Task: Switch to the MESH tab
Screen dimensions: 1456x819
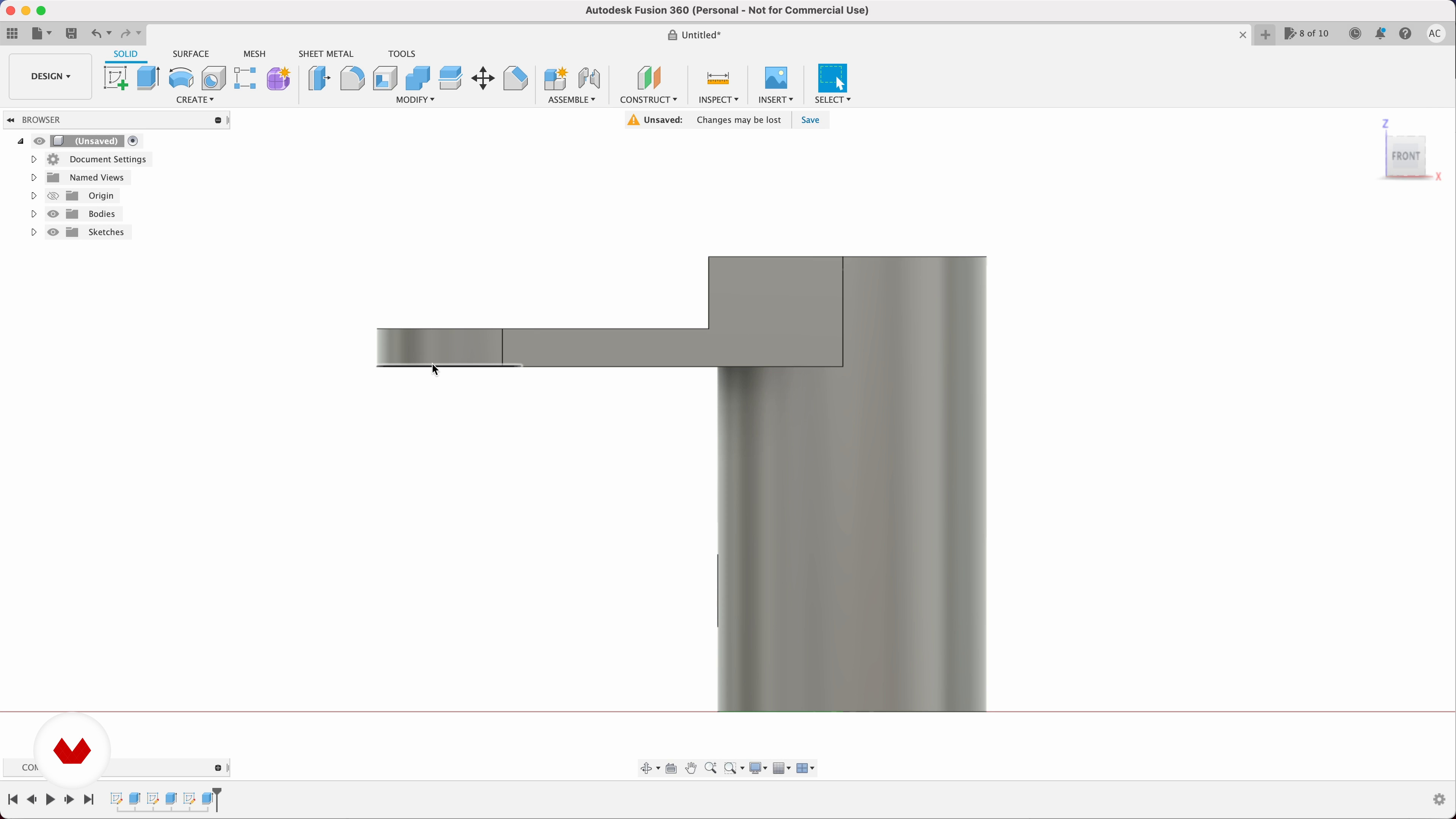Action: point(254,54)
